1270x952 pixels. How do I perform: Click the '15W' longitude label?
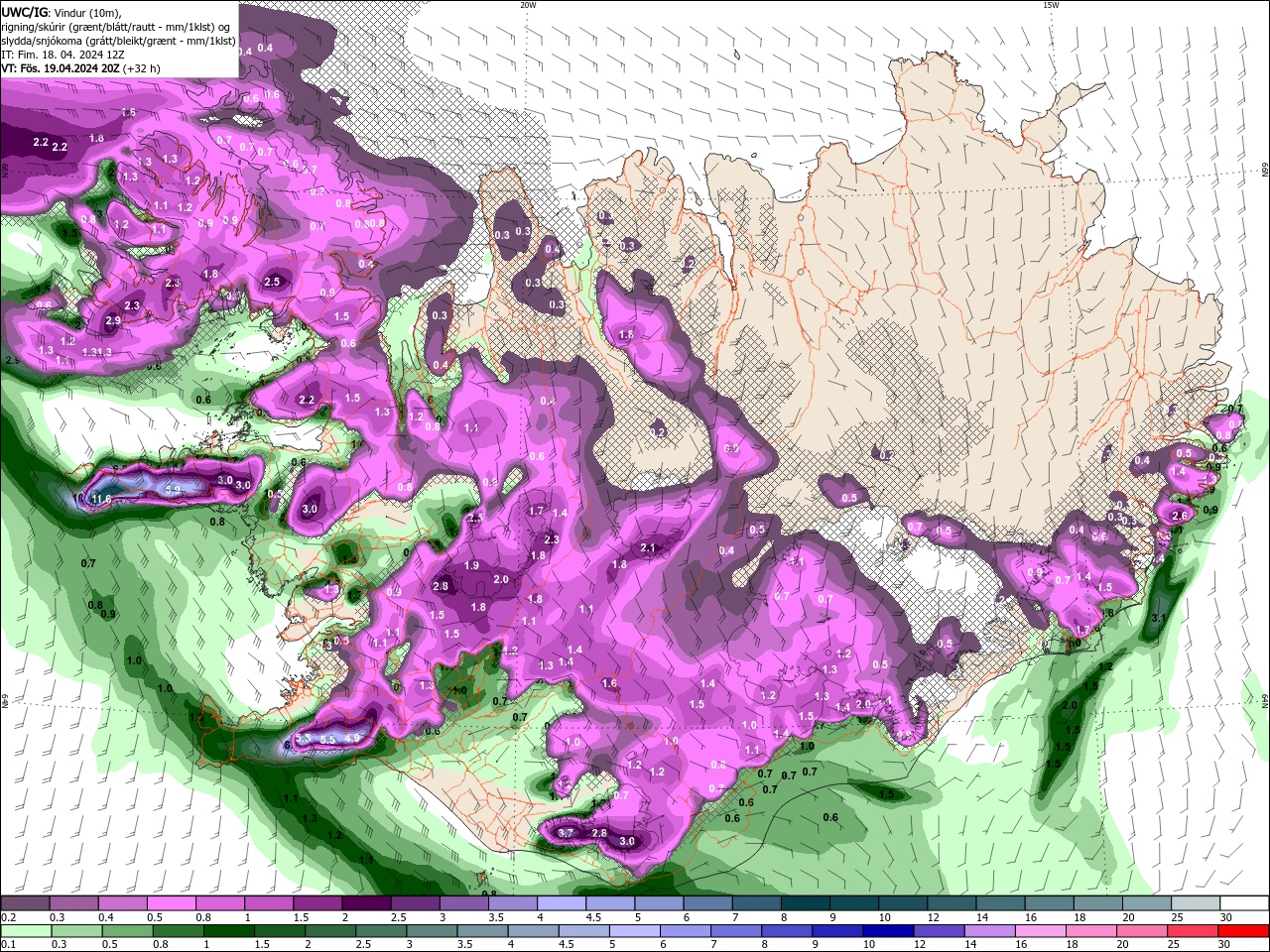tap(1051, 5)
